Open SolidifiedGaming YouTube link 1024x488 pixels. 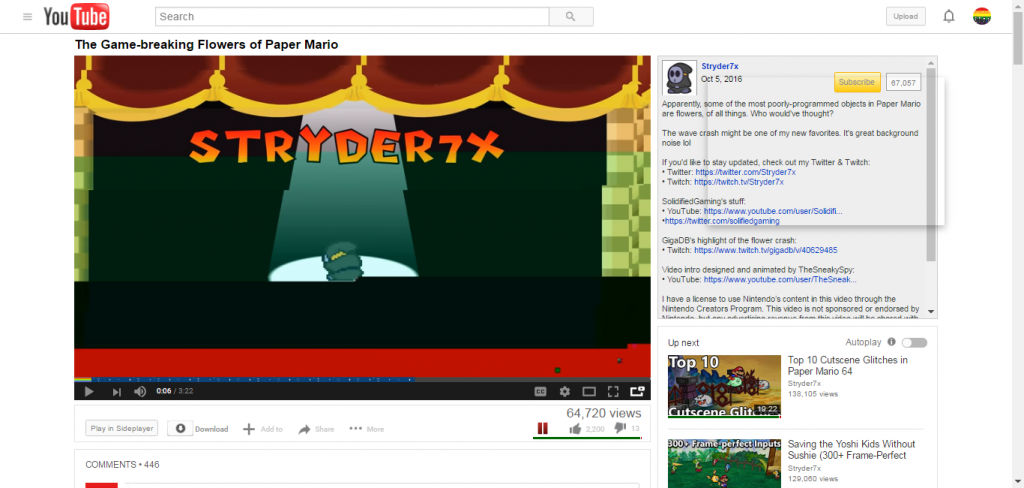click(773, 211)
